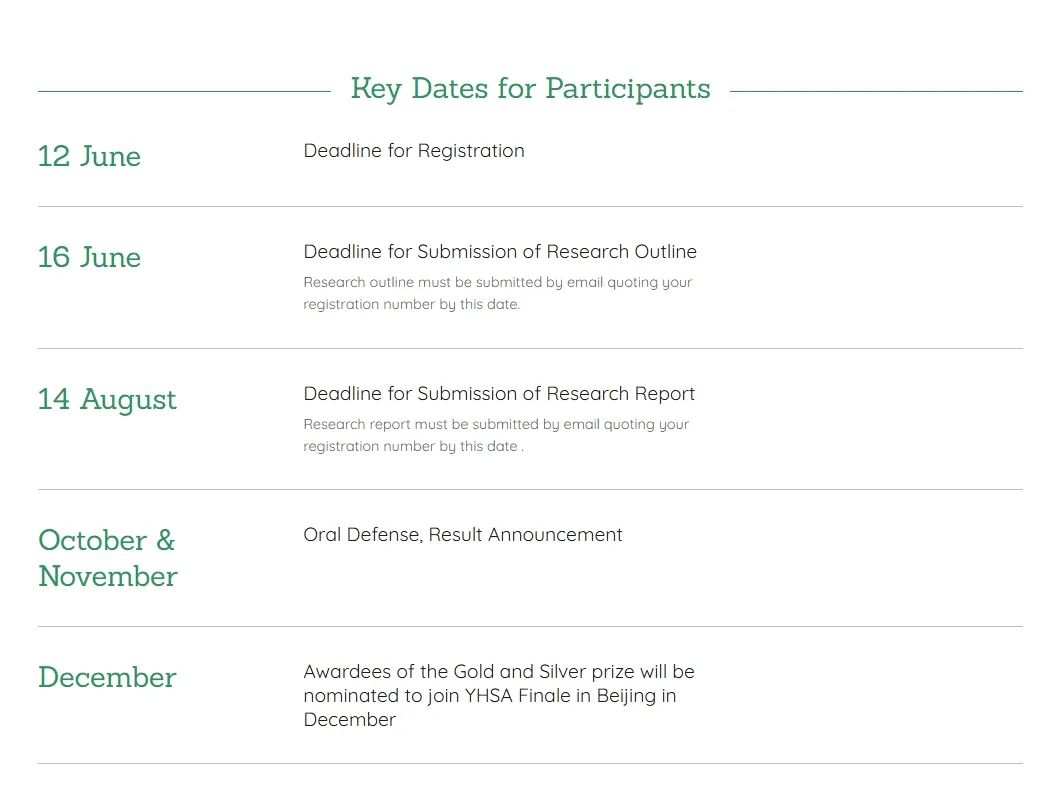
Task: Click Deadline for Submission of Research Report
Action: [x=499, y=394]
